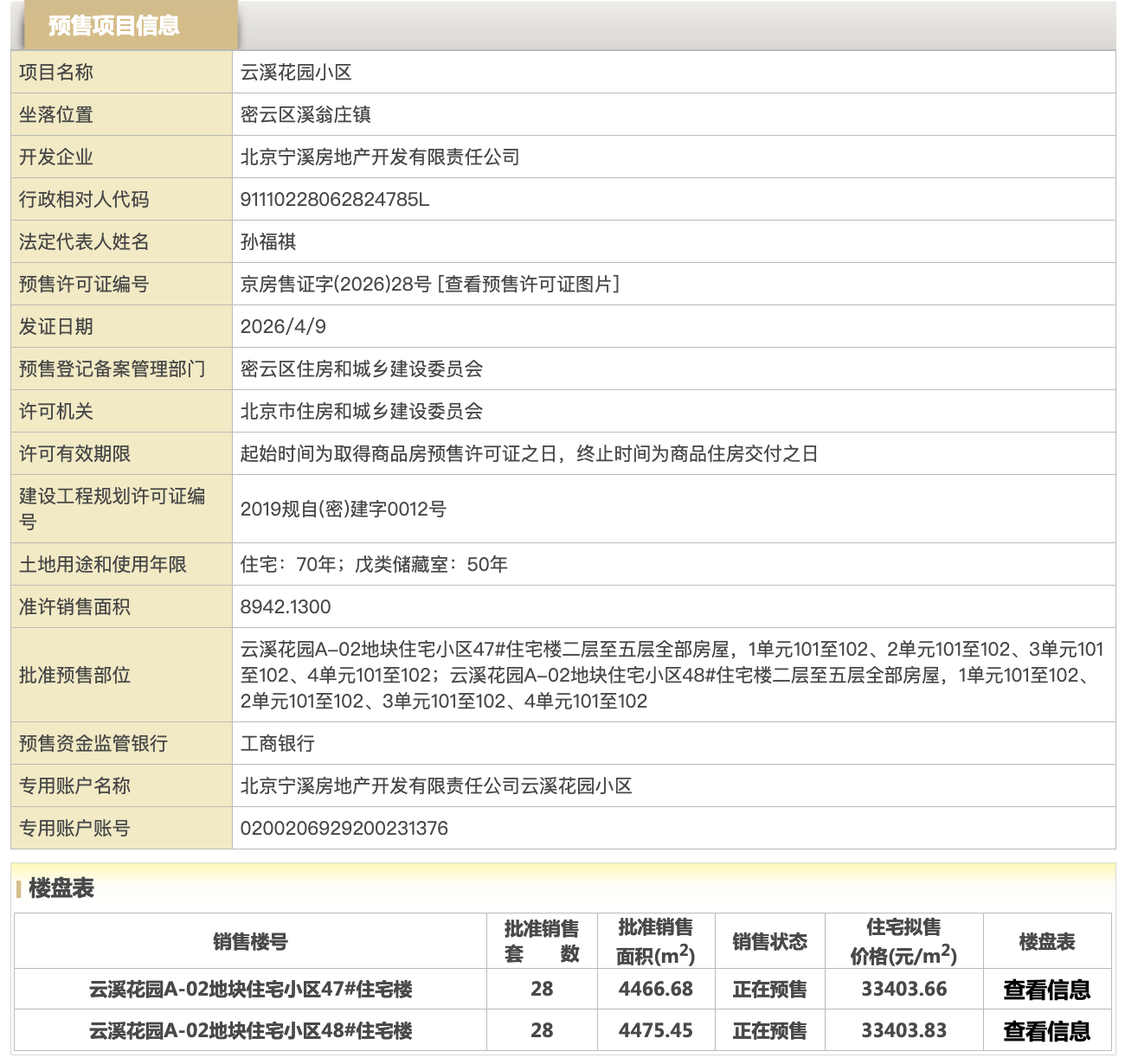This screenshot has width=1125, height=1064.
Task: Click the 销售状态 column header
Action: (x=769, y=942)
